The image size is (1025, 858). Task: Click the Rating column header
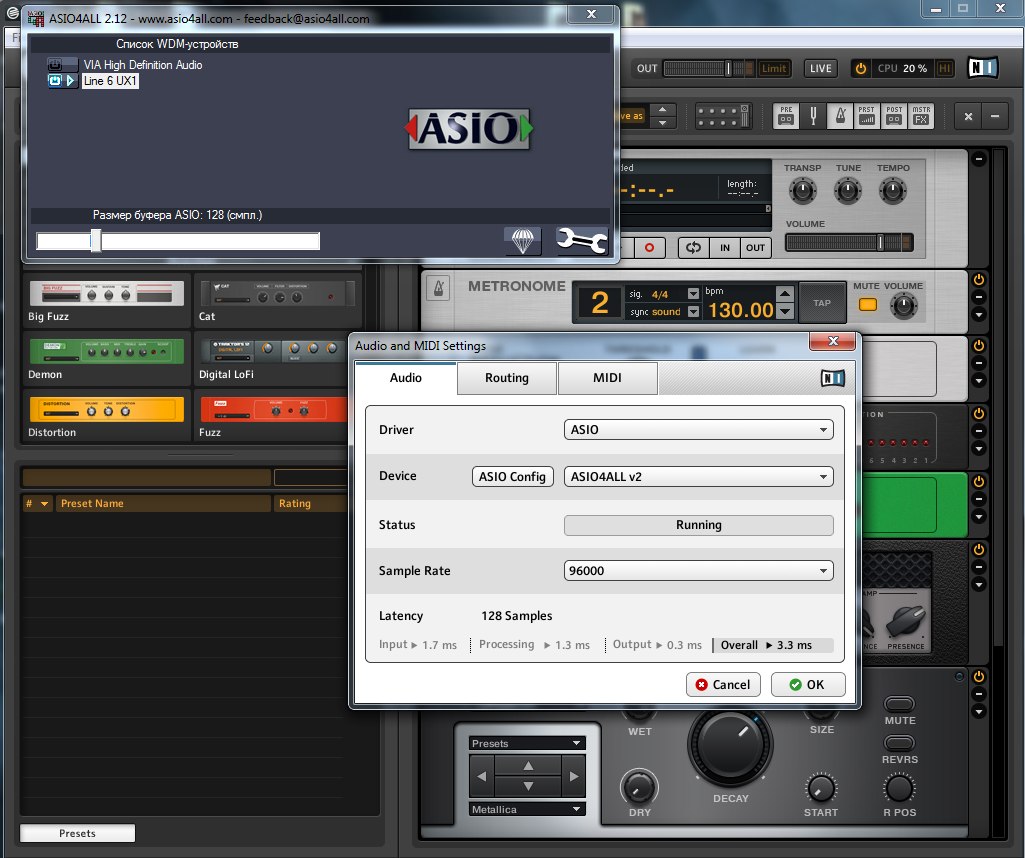(x=311, y=503)
